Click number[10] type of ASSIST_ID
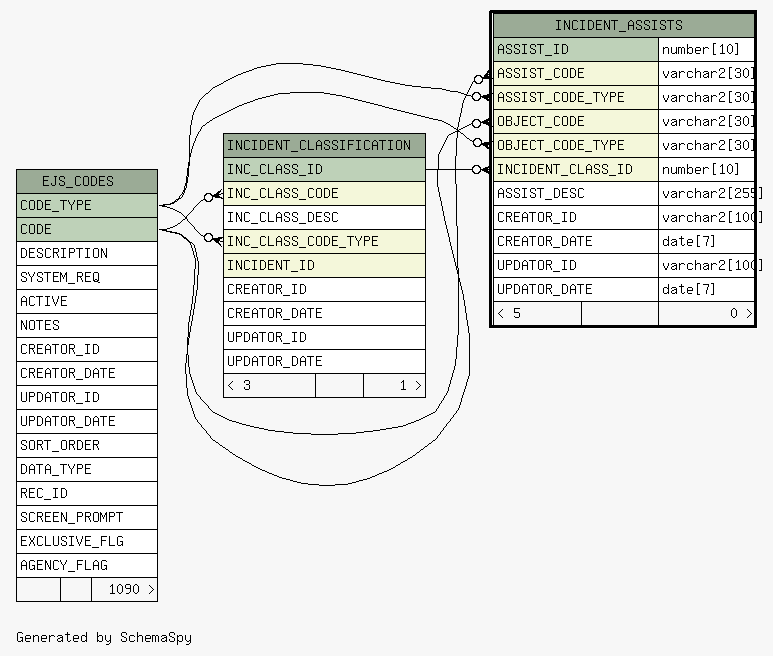This screenshot has width=773, height=656. coord(706,49)
